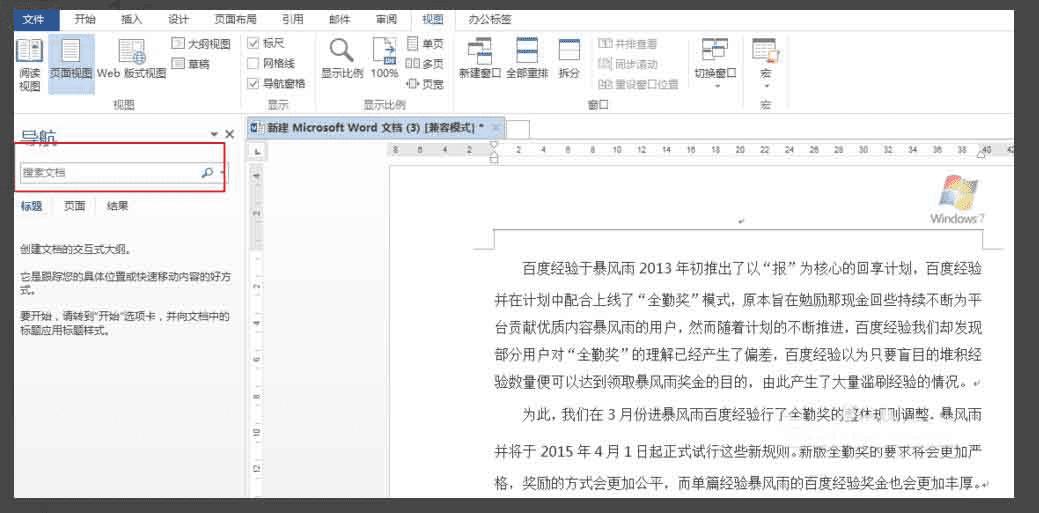The width and height of the screenshot is (1039, 513).
Task: Open the Zoom (显示比例) magnifier dialog
Action: click(342, 60)
